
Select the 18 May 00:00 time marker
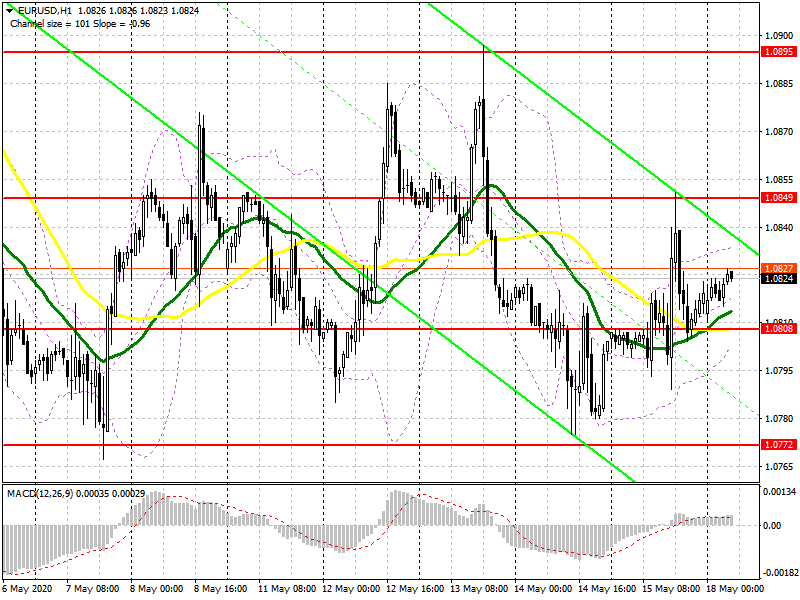[733, 589]
